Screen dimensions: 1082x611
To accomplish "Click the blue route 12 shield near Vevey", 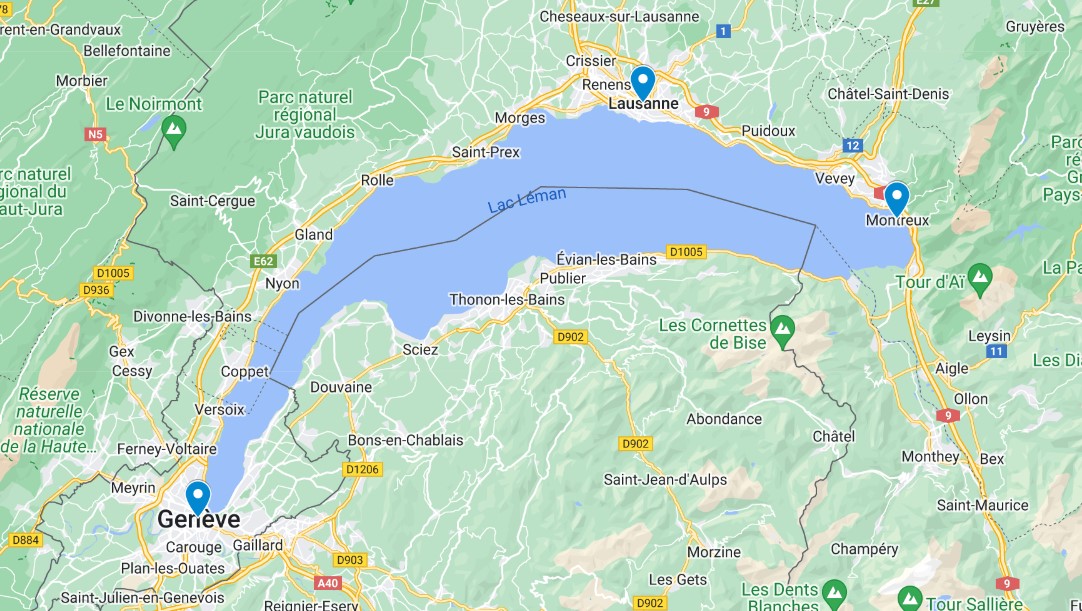I will tap(853, 146).
